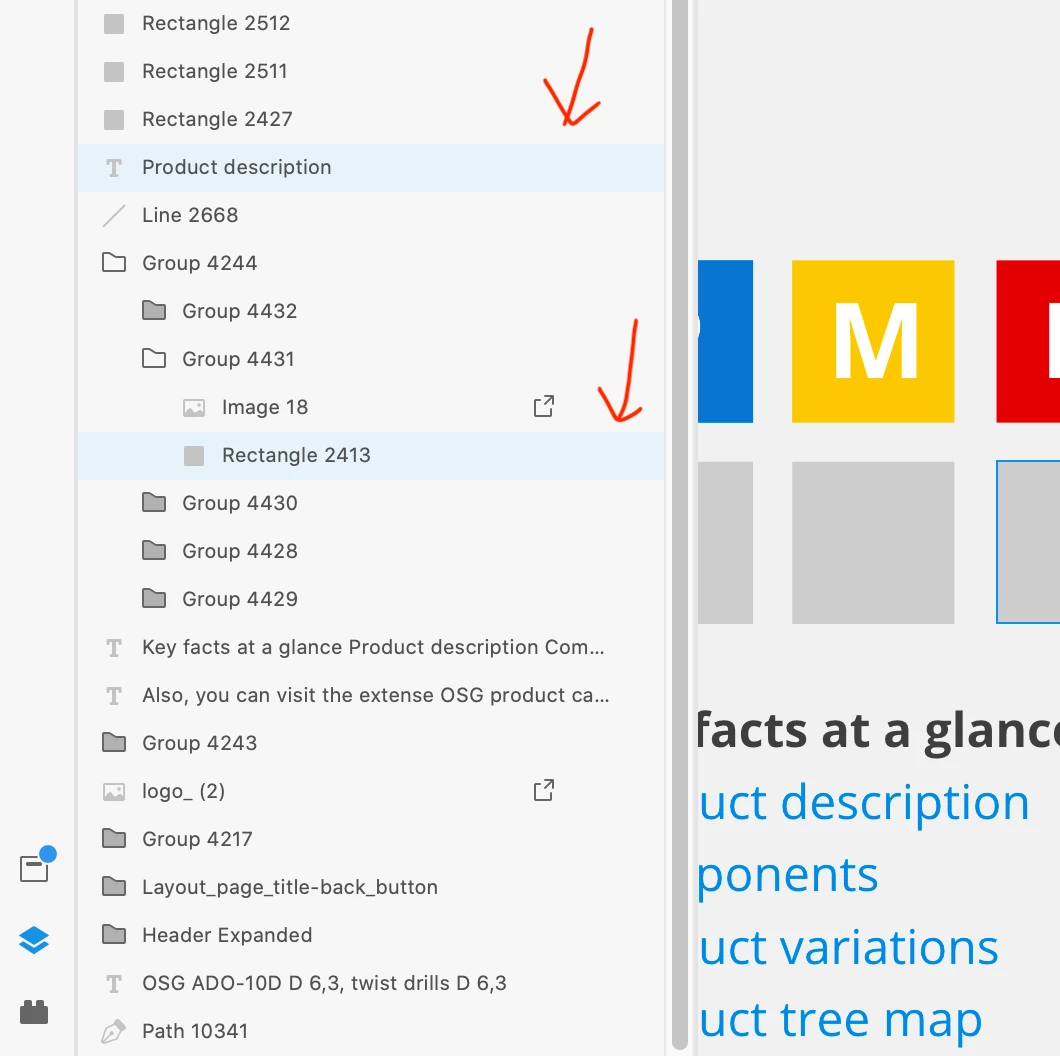Select the logo_ (2) layer name
The width and height of the screenshot is (1060, 1056).
pyautogui.click(x=183, y=791)
